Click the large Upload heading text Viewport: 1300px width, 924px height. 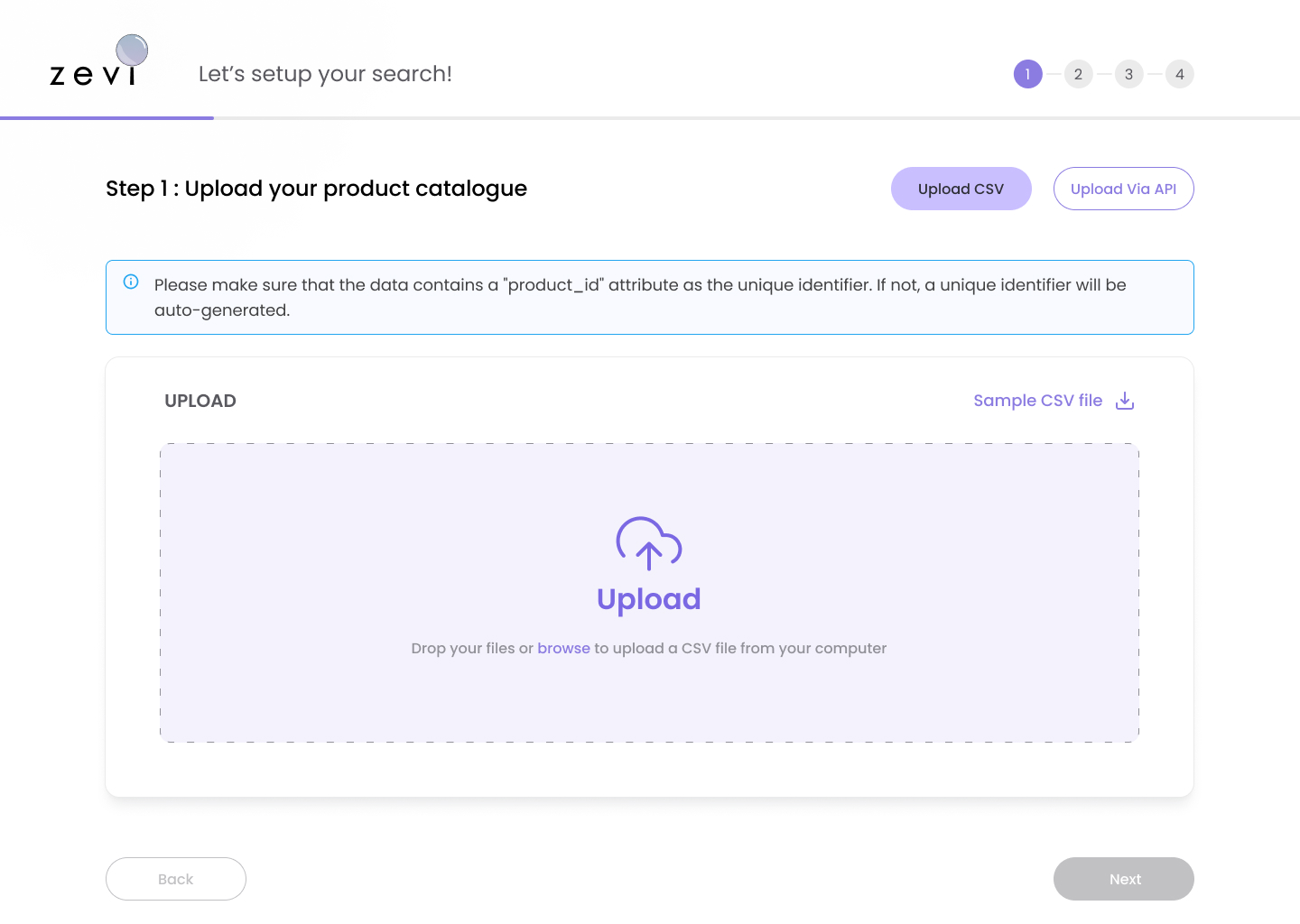(x=648, y=599)
